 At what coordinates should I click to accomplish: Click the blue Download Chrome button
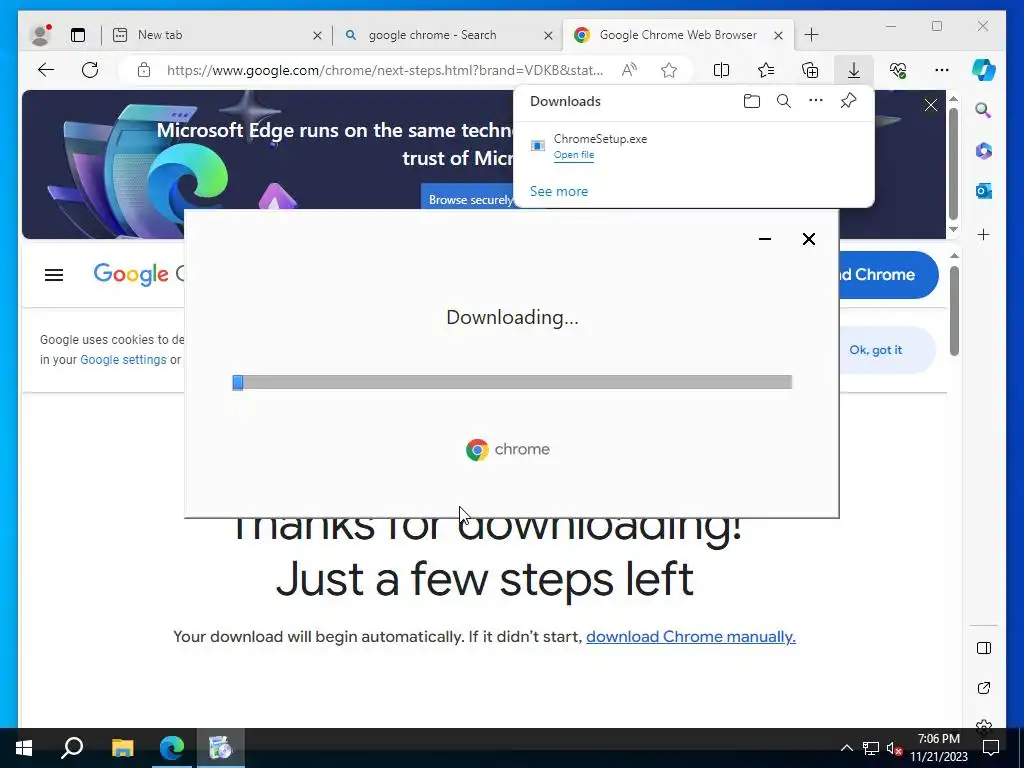(889, 275)
